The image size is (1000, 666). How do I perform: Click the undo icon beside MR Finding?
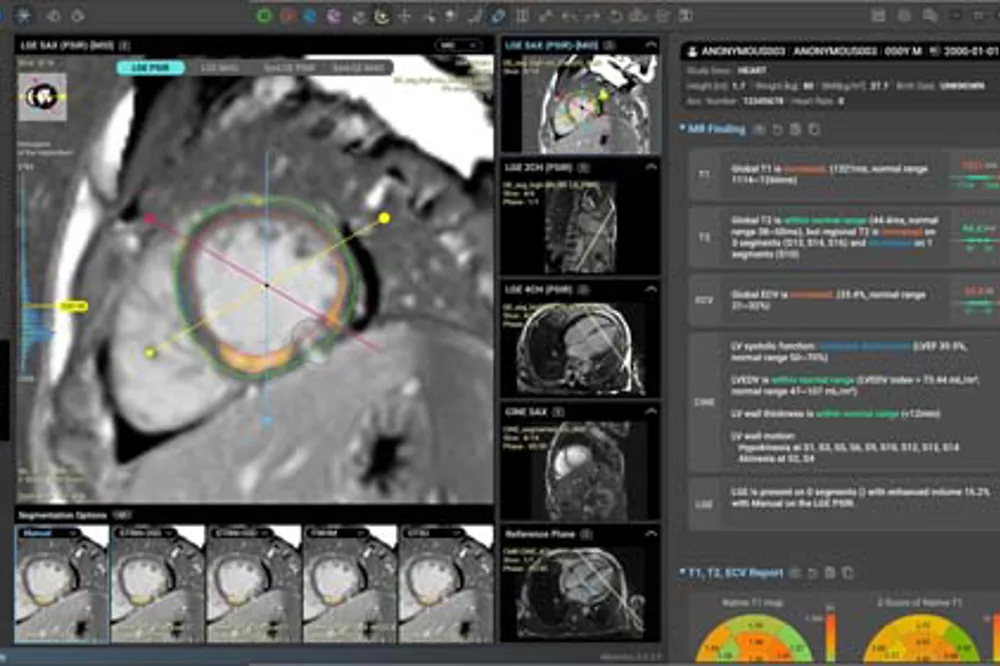coord(777,129)
